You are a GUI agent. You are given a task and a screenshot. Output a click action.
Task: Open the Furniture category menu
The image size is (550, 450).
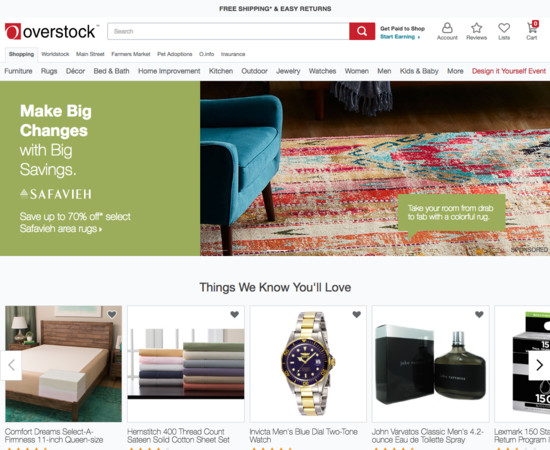[x=18, y=71]
